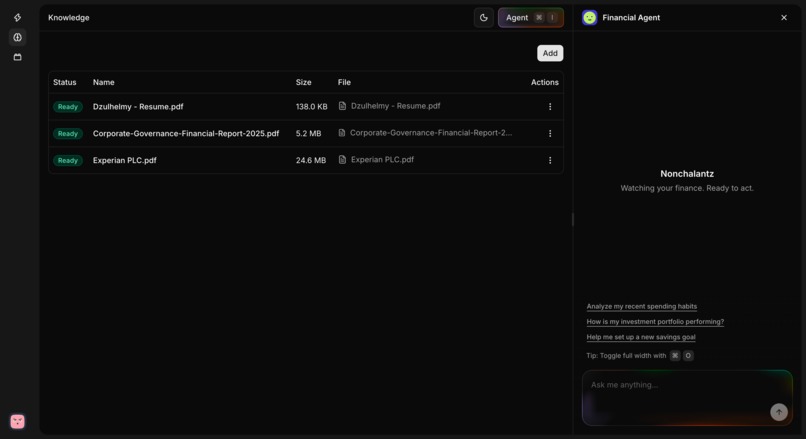This screenshot has height=439, width=806.
Task: Click the Knowledge page title
Action: pos(68,17)
